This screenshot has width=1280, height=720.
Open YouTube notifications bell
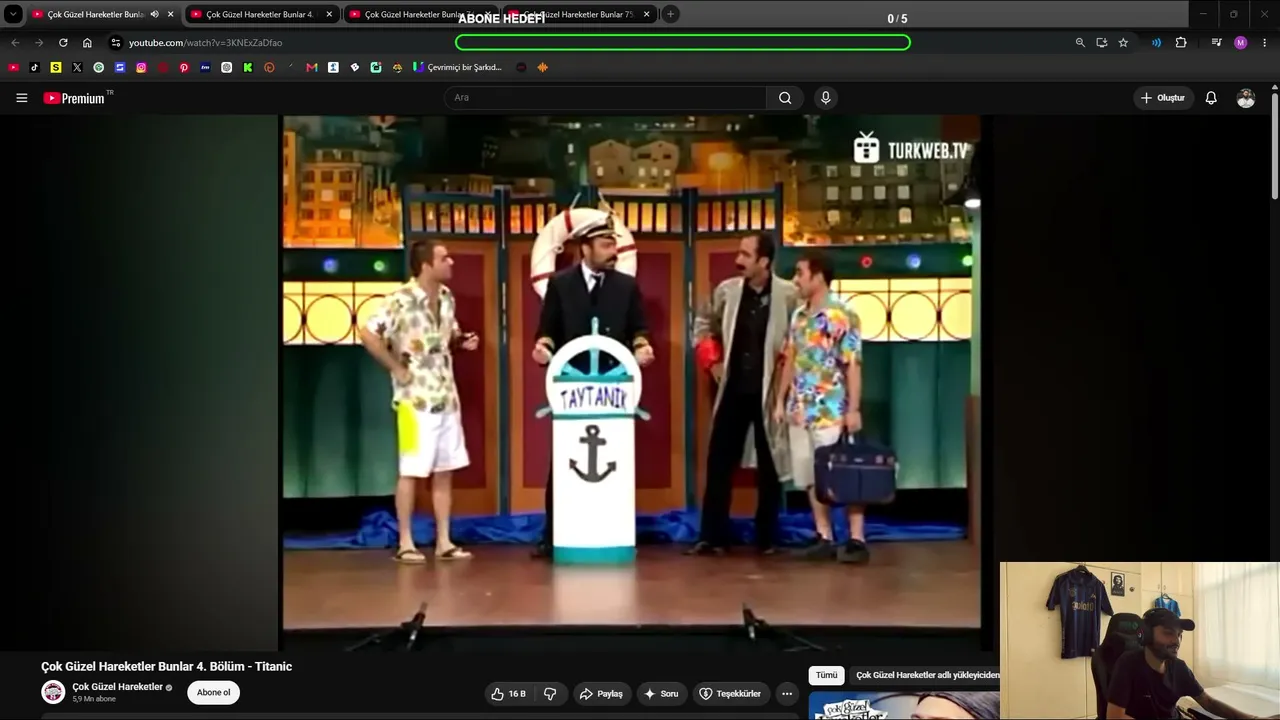pos(1211,98)
